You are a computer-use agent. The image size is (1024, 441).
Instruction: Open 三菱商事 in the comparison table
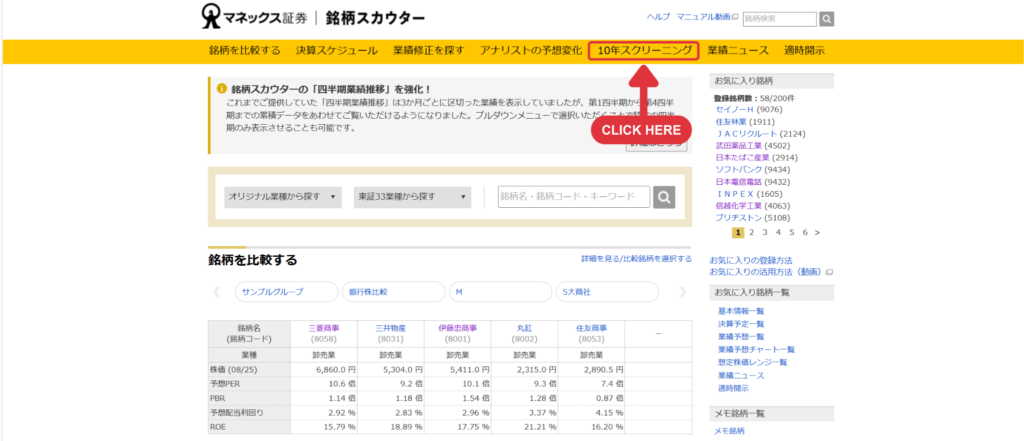(324, 328)
